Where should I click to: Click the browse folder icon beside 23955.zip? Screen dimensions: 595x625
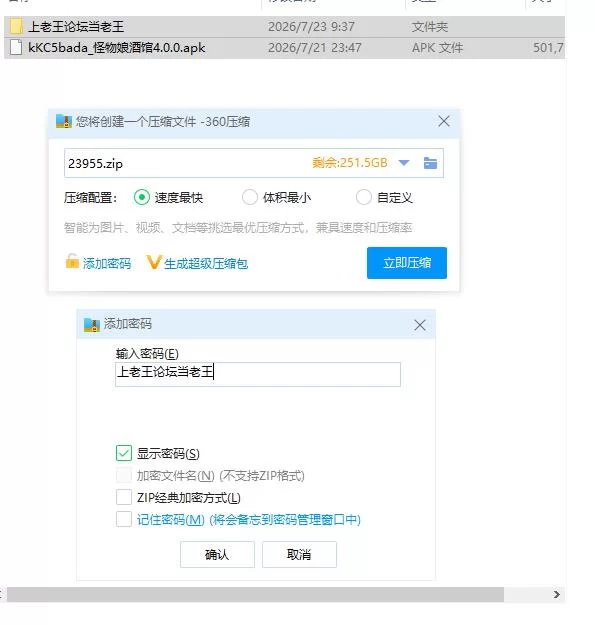430,163
